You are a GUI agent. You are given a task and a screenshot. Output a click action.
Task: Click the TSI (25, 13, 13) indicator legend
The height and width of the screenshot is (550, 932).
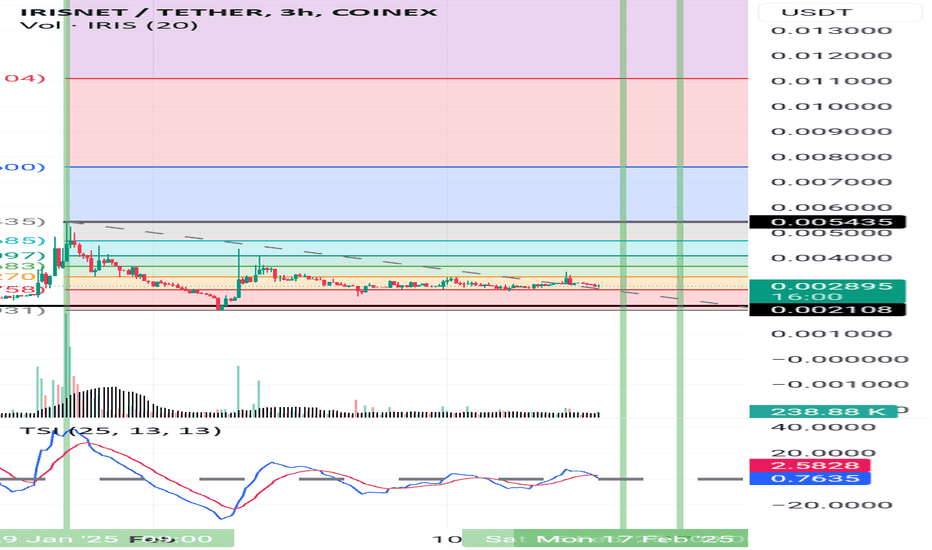pos(121,430)
